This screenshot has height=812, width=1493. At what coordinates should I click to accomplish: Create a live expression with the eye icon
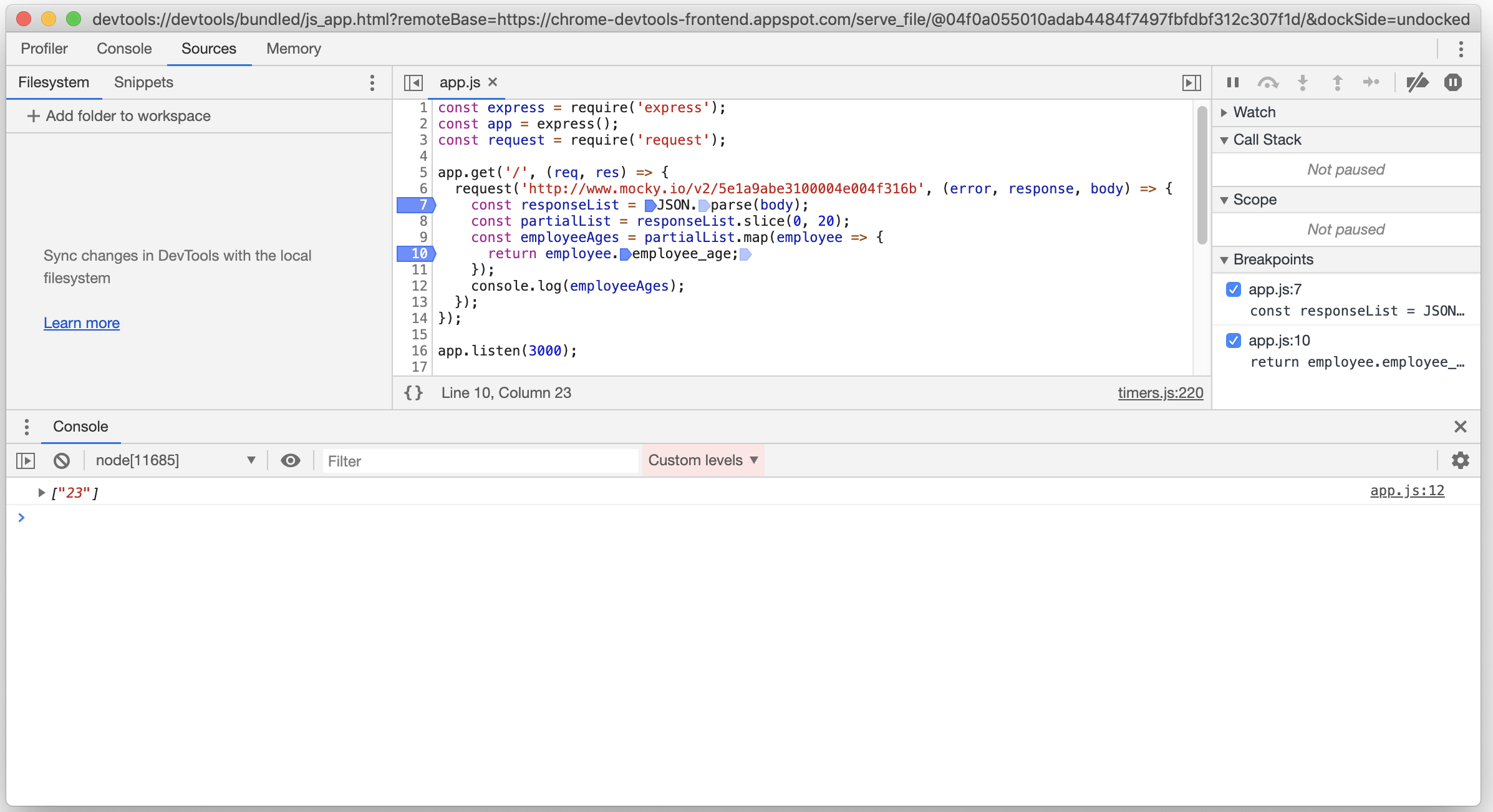pyautogui.click(x=290, y=460)
